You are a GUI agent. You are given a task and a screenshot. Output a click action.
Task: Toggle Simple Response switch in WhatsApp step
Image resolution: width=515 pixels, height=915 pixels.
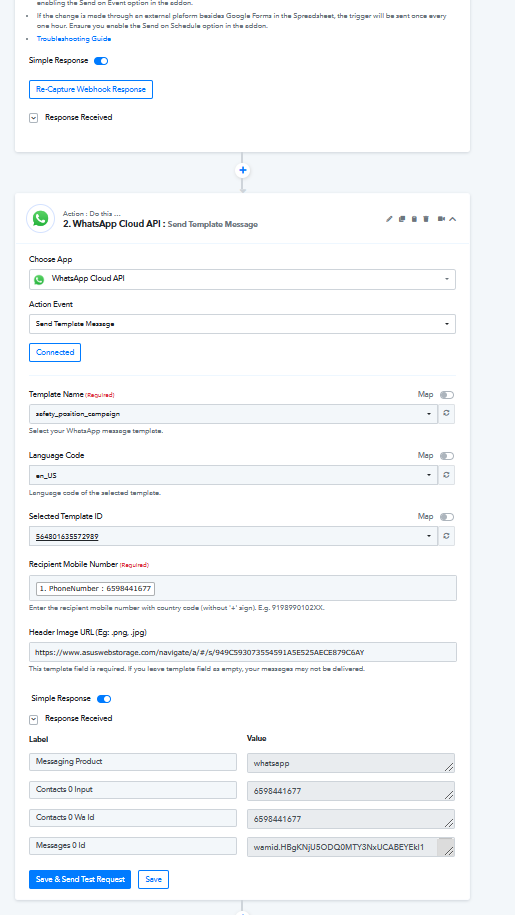pos(104,699)
